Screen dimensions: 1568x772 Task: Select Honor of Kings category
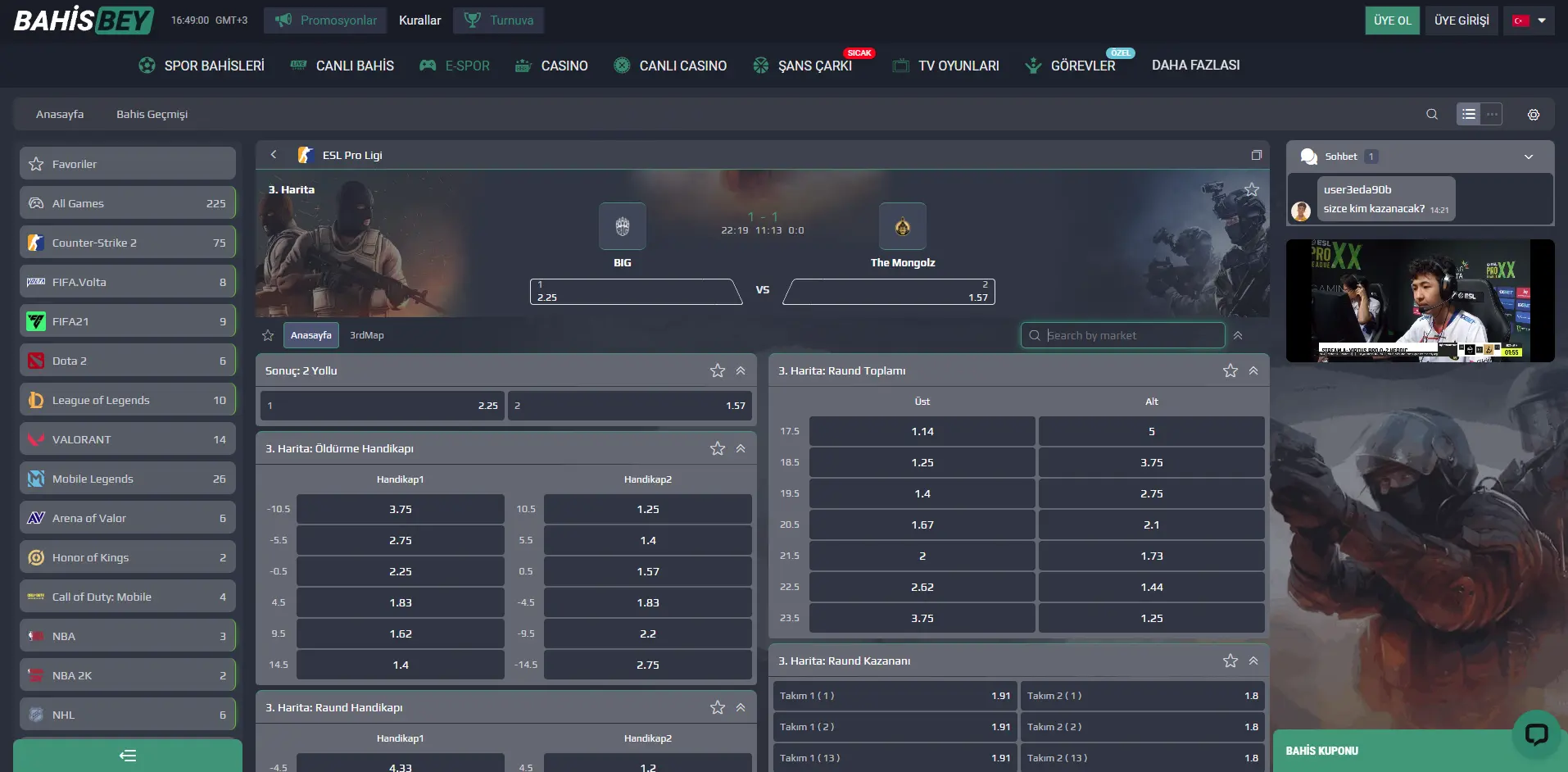128,557
